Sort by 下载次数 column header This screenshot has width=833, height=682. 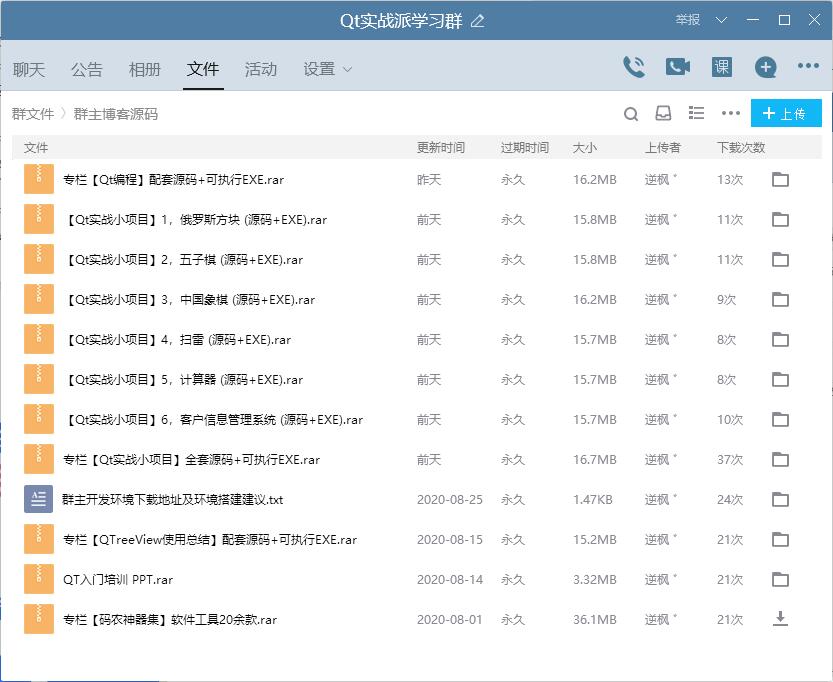pyautogui.click(x=741, y=147)
